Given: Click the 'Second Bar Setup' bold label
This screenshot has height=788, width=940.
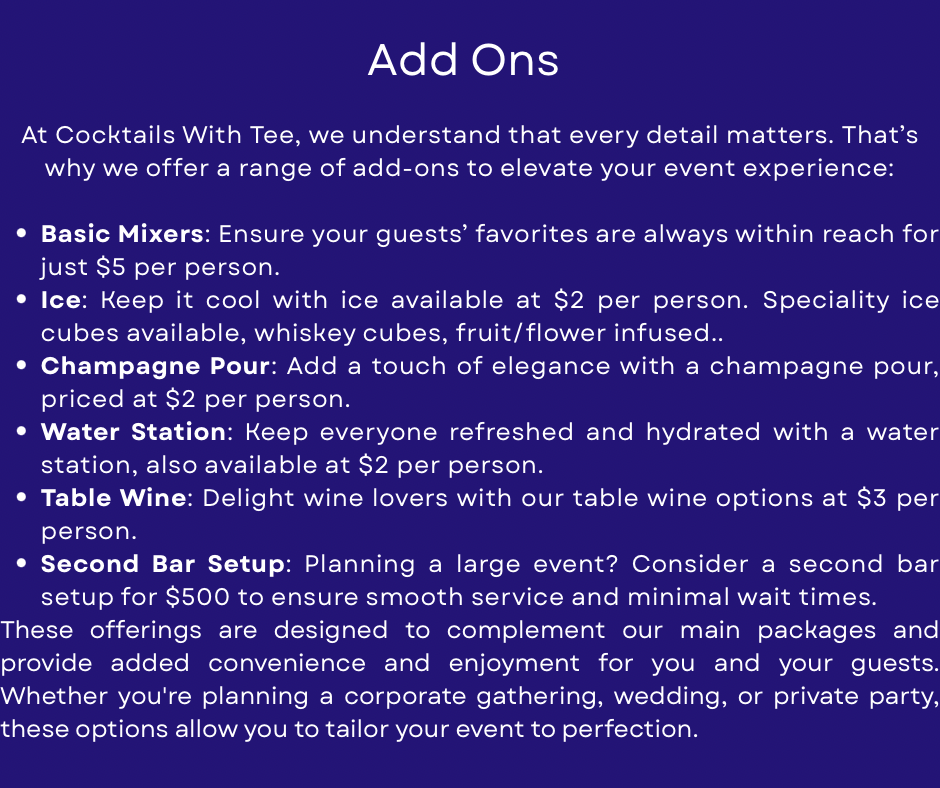Looking at the screenshot, I should (x=162, y=564).
